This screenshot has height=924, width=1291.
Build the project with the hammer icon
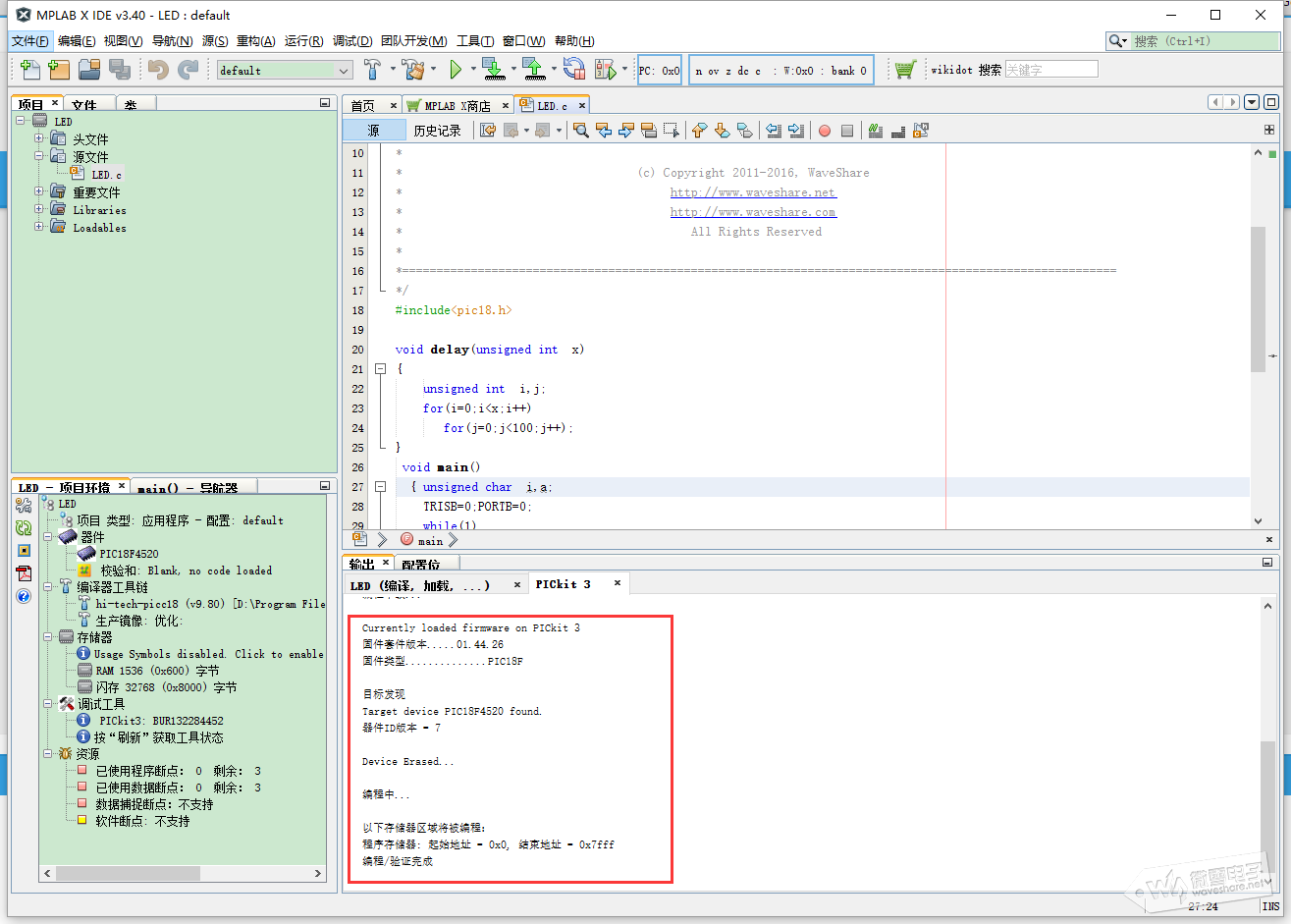[373, 70]
